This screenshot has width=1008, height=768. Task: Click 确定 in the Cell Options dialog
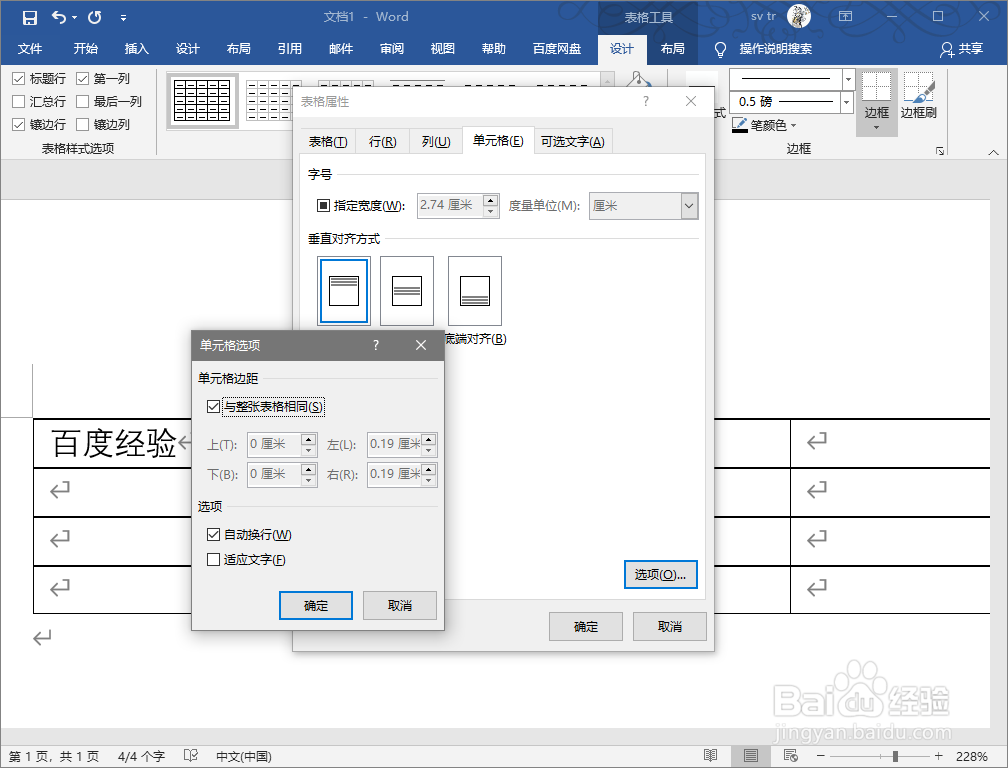click(316, 605)
